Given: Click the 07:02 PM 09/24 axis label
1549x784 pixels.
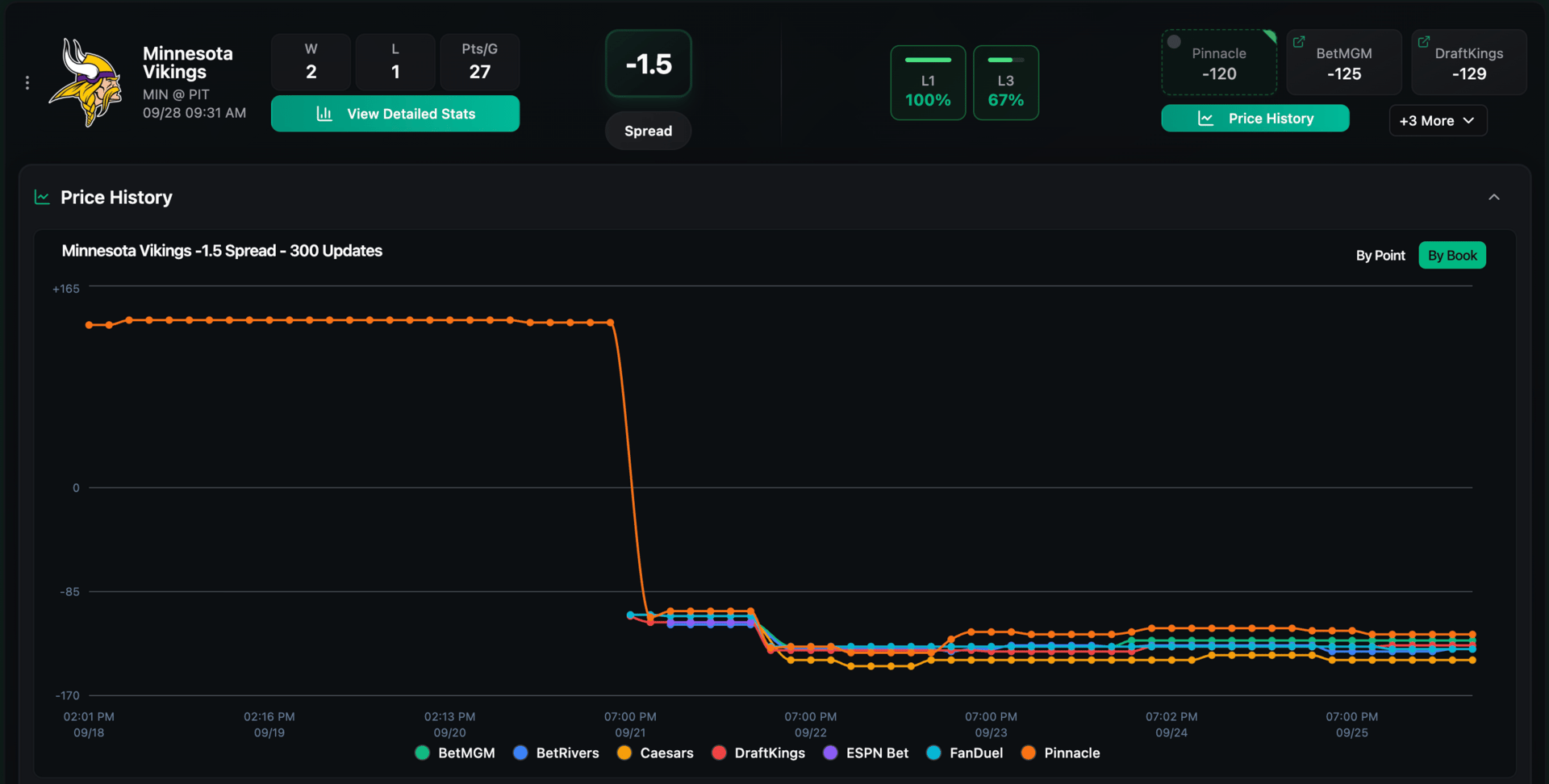Looking at the screenshot, I should (x=1171, y=724).
